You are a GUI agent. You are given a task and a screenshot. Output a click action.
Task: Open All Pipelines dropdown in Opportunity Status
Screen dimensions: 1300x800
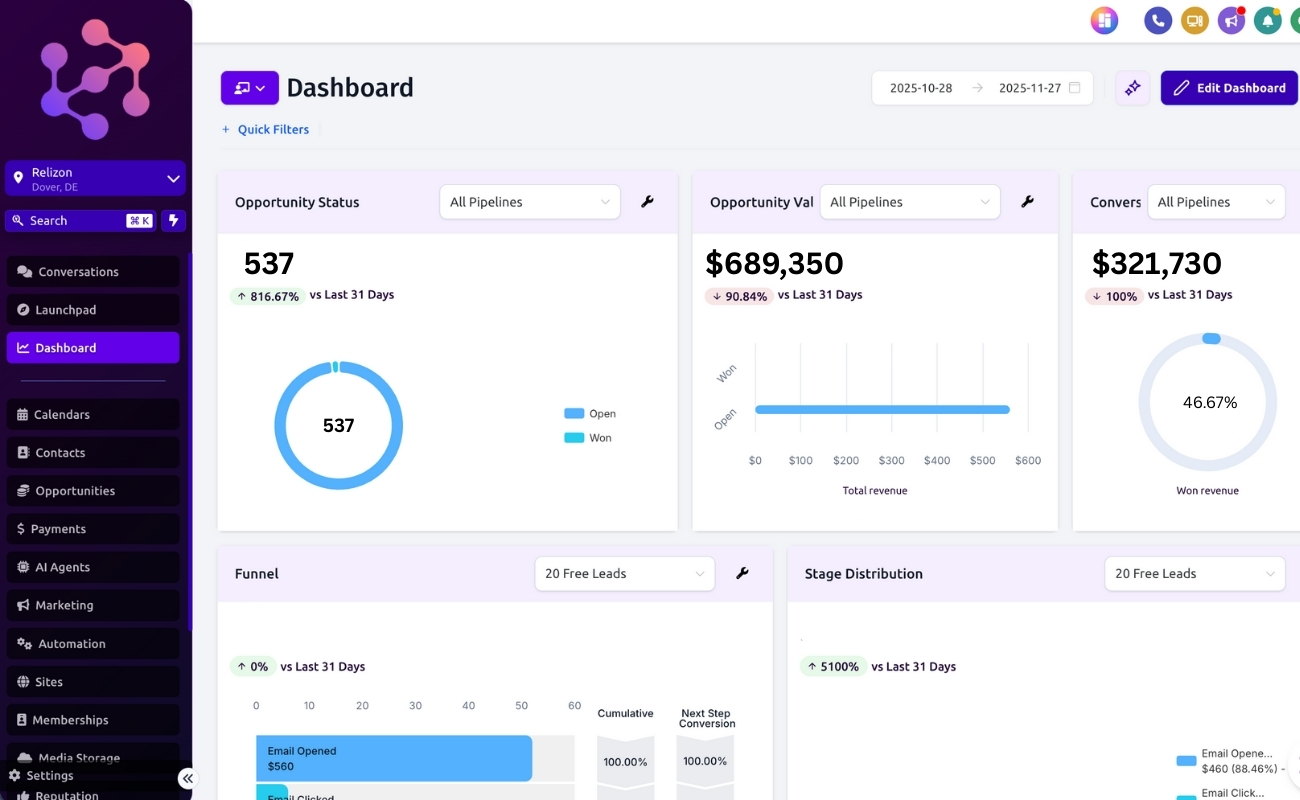(530, 202)
